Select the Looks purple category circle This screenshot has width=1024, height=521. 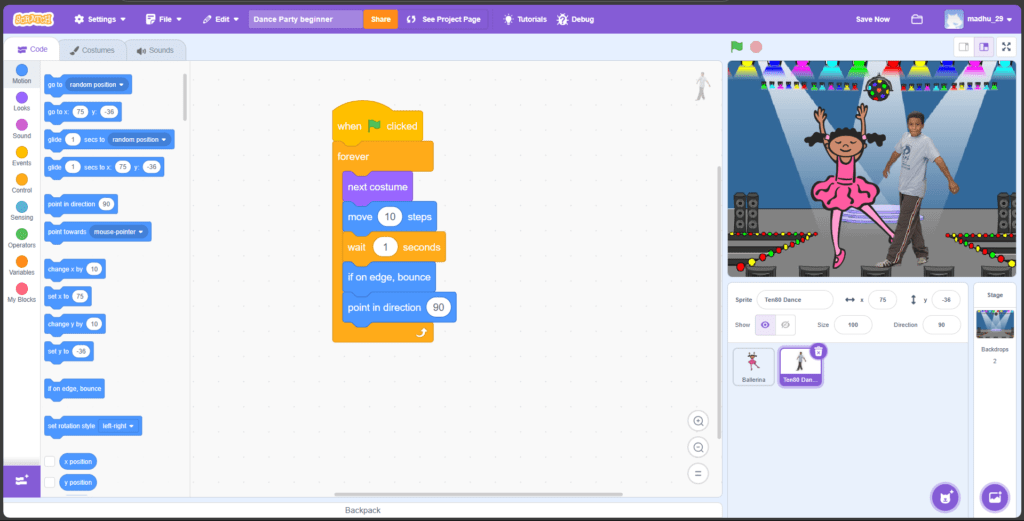point(21,98)
